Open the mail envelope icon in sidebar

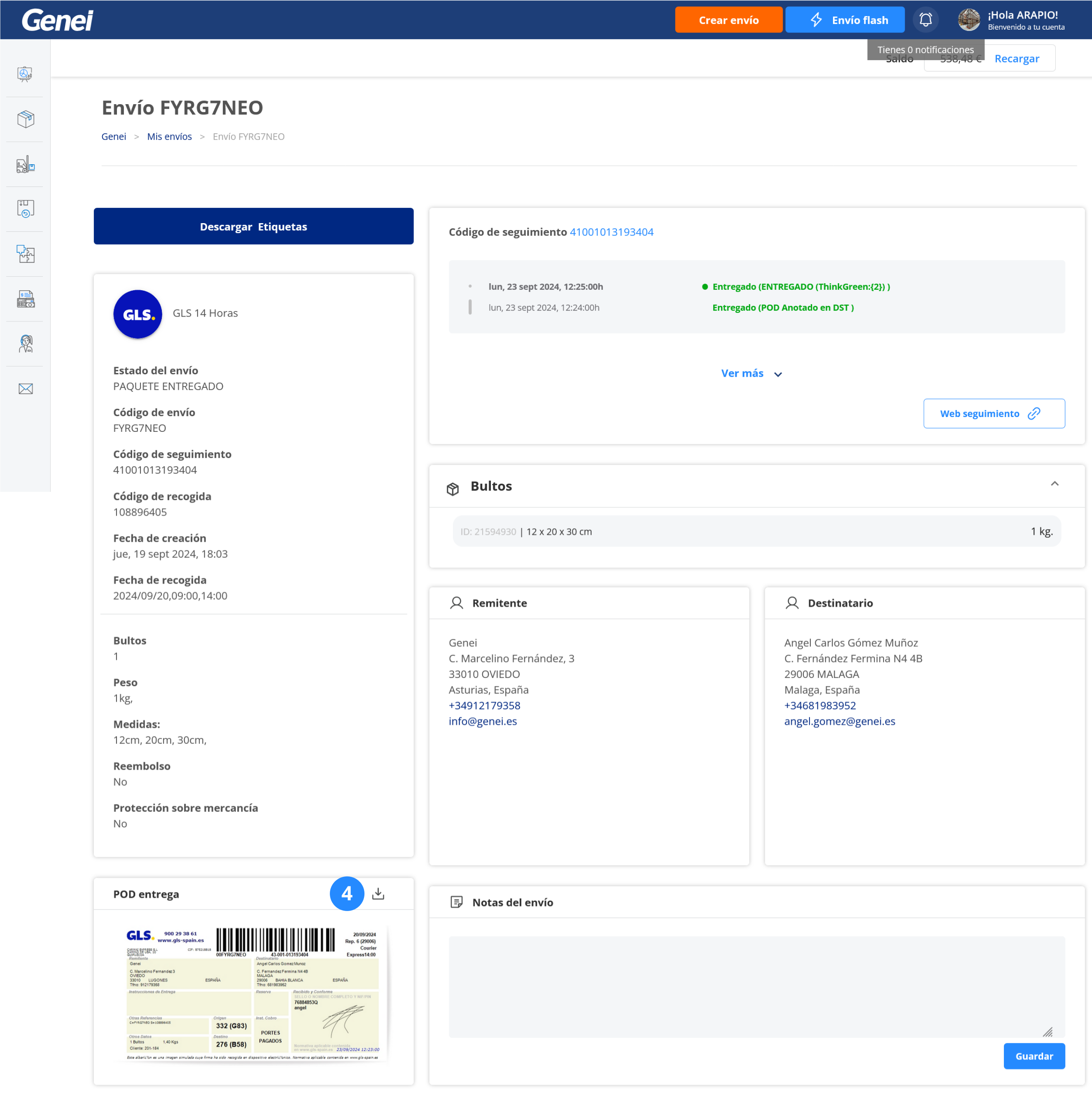click(x=26, y=389)
